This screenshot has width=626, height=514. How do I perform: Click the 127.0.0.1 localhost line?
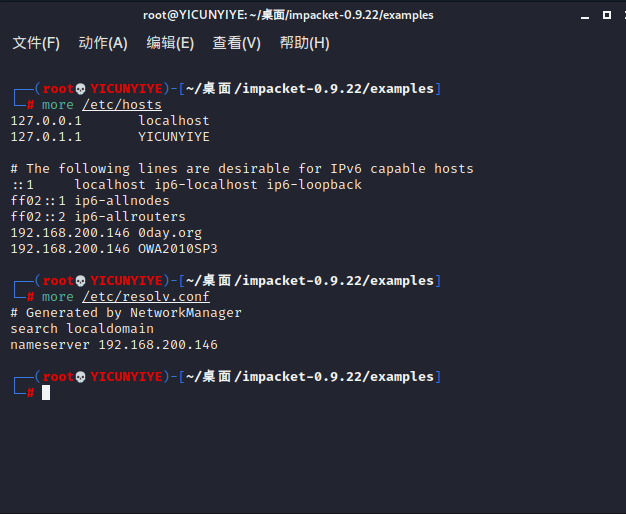click(110, 121)
